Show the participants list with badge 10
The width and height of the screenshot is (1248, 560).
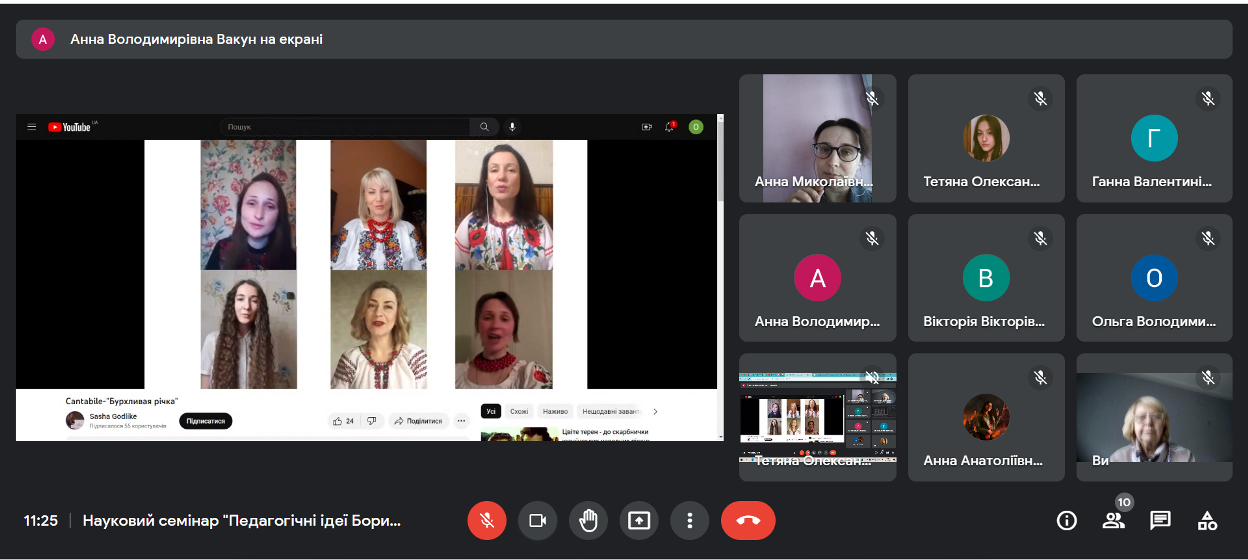(1114, 520)
